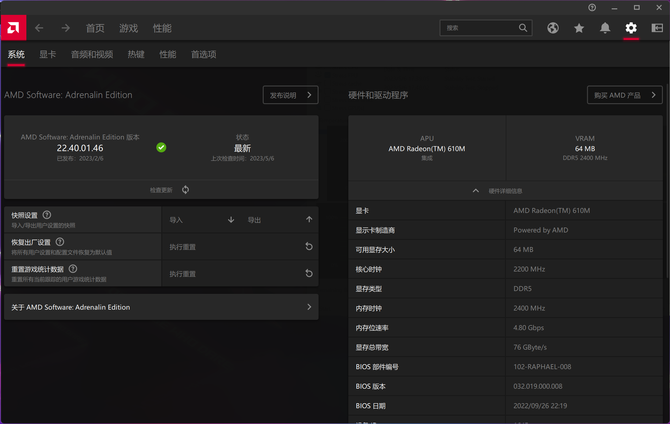Viewport: 670px width, 424px height.
Task: Open the 首页 menu
Action: pyautogui.click(x=95, y=28)
